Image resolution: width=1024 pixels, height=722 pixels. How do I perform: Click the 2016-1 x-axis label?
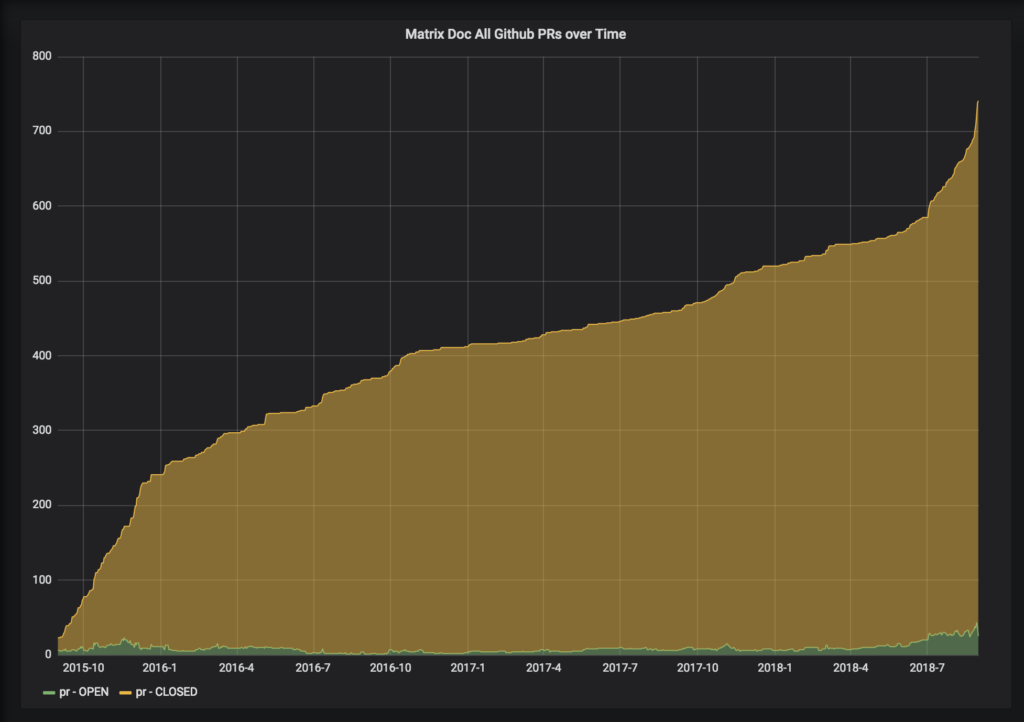(160, 668)
